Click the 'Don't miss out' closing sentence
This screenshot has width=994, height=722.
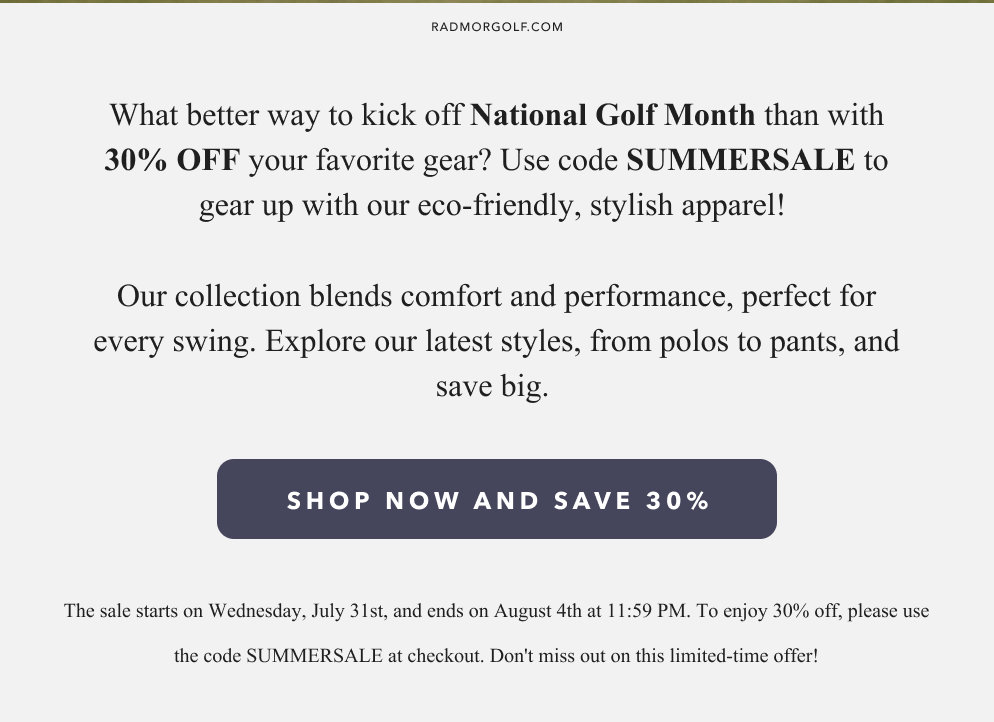coord(654,655)
